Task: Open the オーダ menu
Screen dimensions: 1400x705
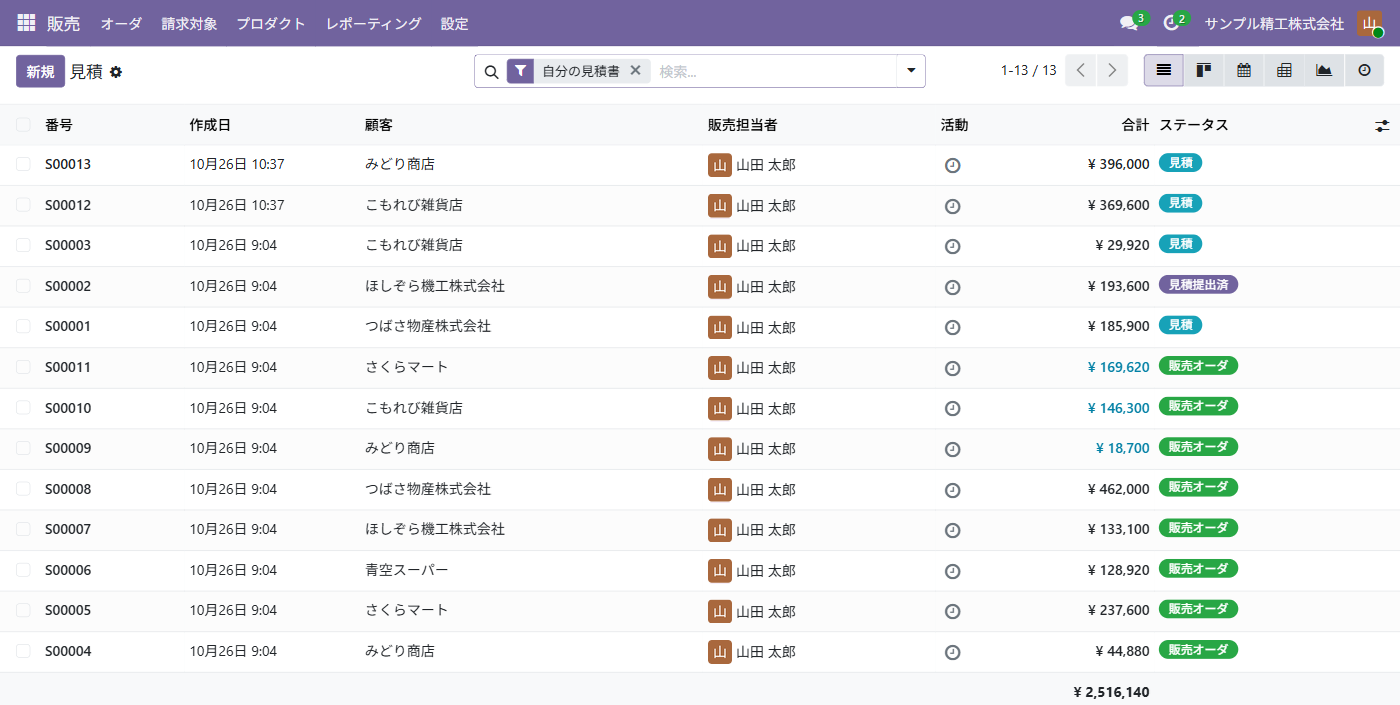Action: (x=121, y=23)
